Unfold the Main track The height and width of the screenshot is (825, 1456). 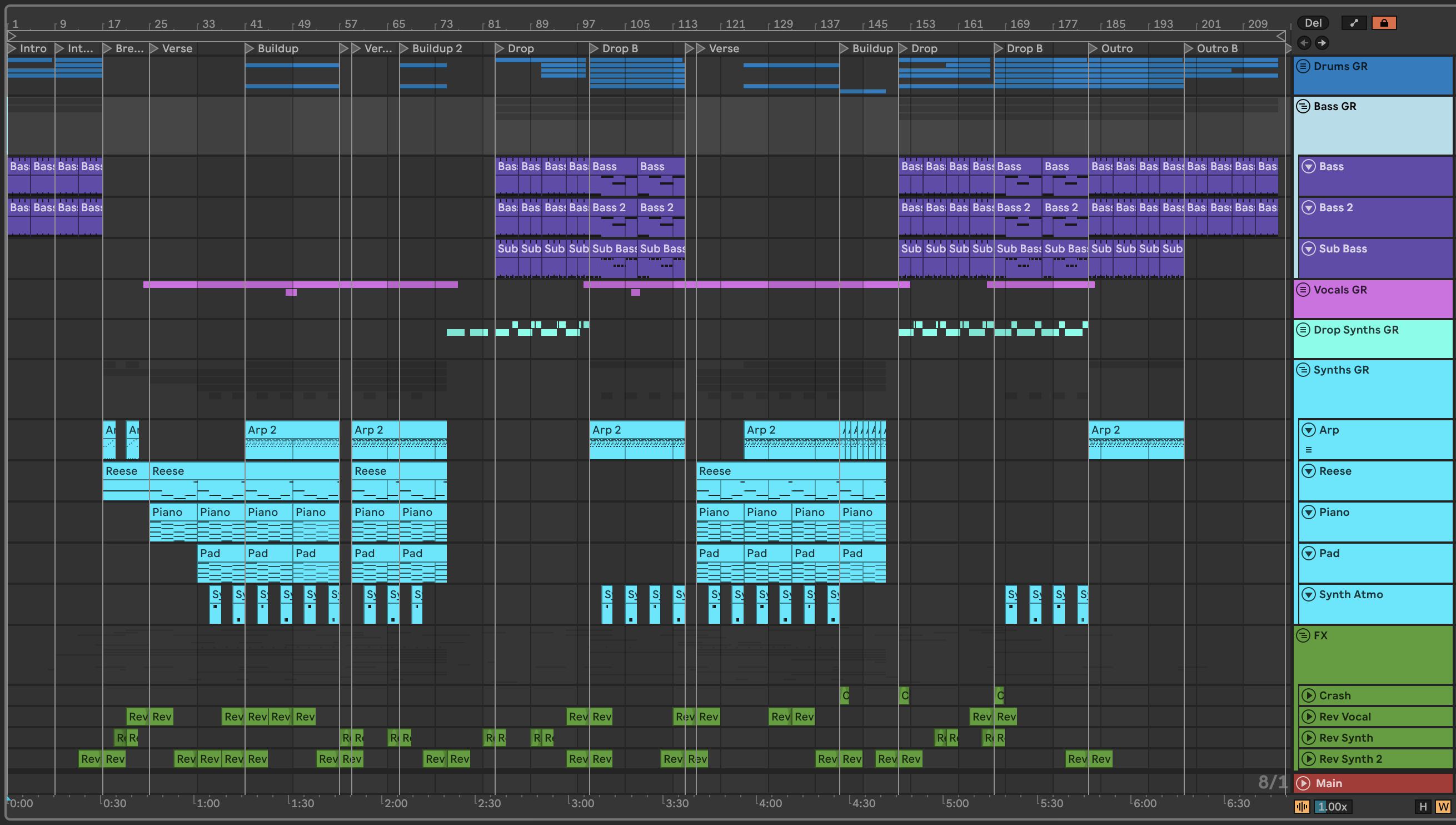click(1303, 784)
